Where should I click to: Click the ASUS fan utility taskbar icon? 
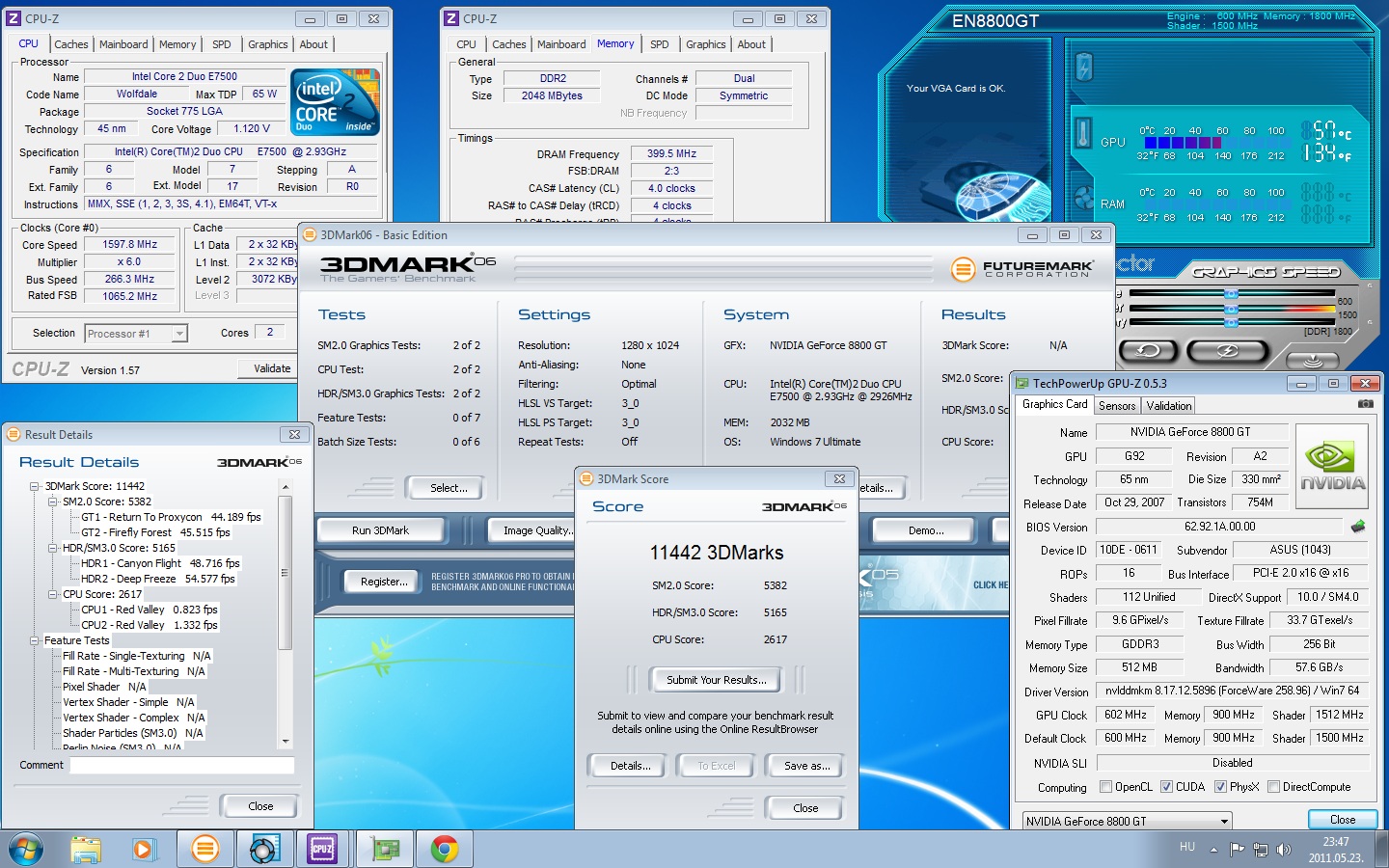tap(263, 850)
